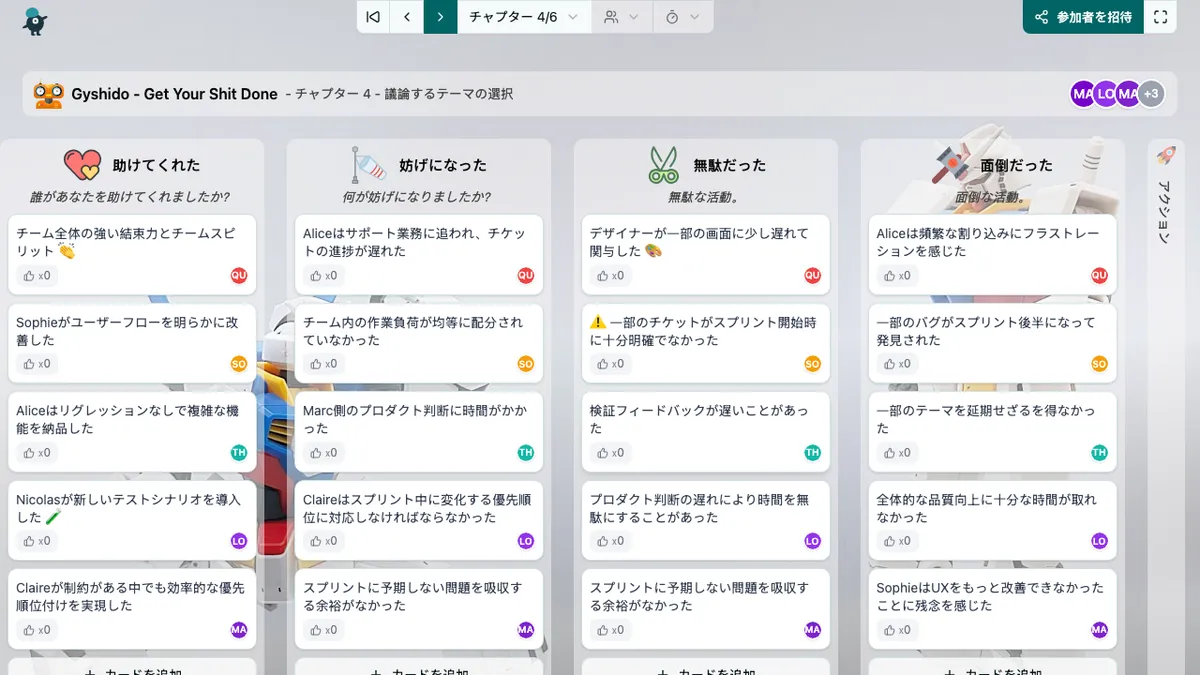
Task: Show the +3 additional participants
Action: click(1151, 94)
